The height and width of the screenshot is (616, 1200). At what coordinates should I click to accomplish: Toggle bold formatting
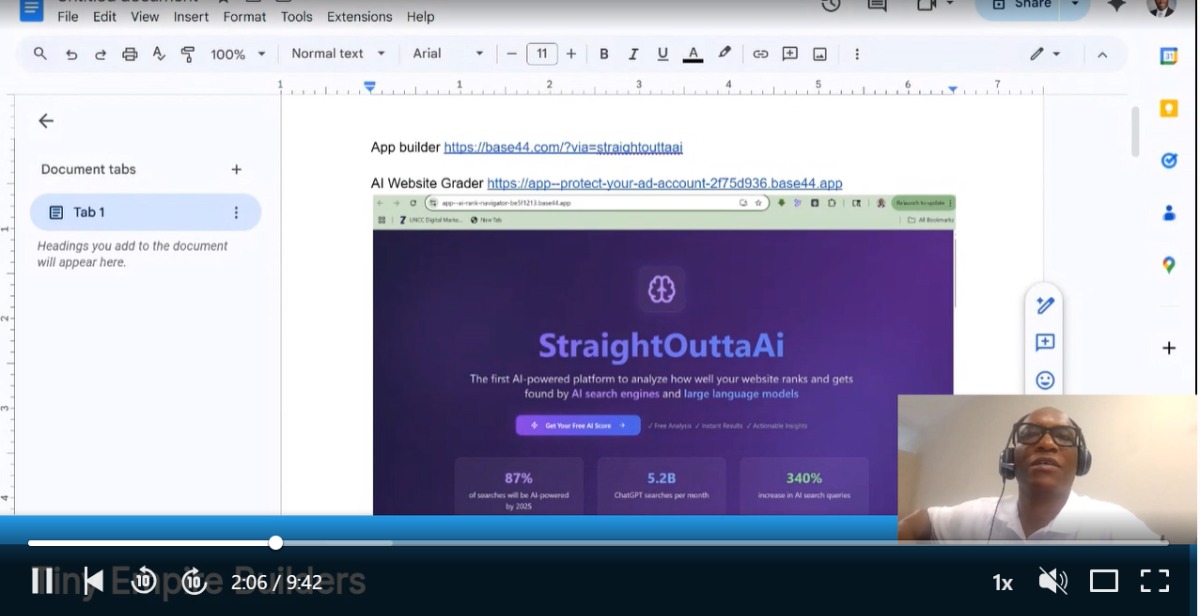click(x=604, y=54)
